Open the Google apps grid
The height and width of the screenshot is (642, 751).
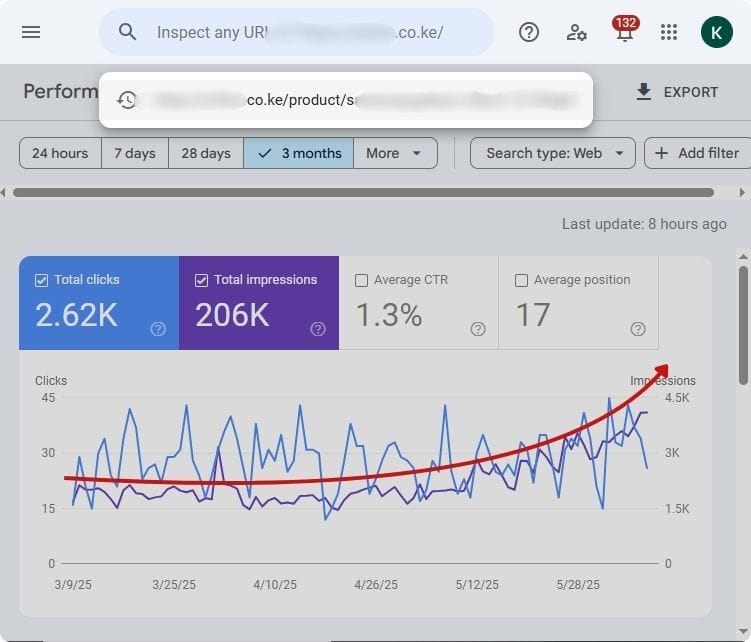click(669, 32)
